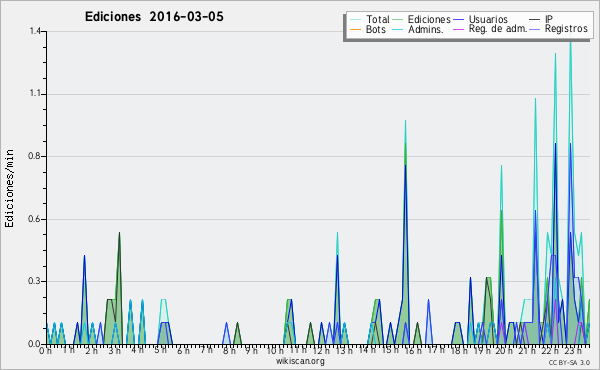Click the 1.4 value on y-axis
600x370 pixels.
point(35,31)
